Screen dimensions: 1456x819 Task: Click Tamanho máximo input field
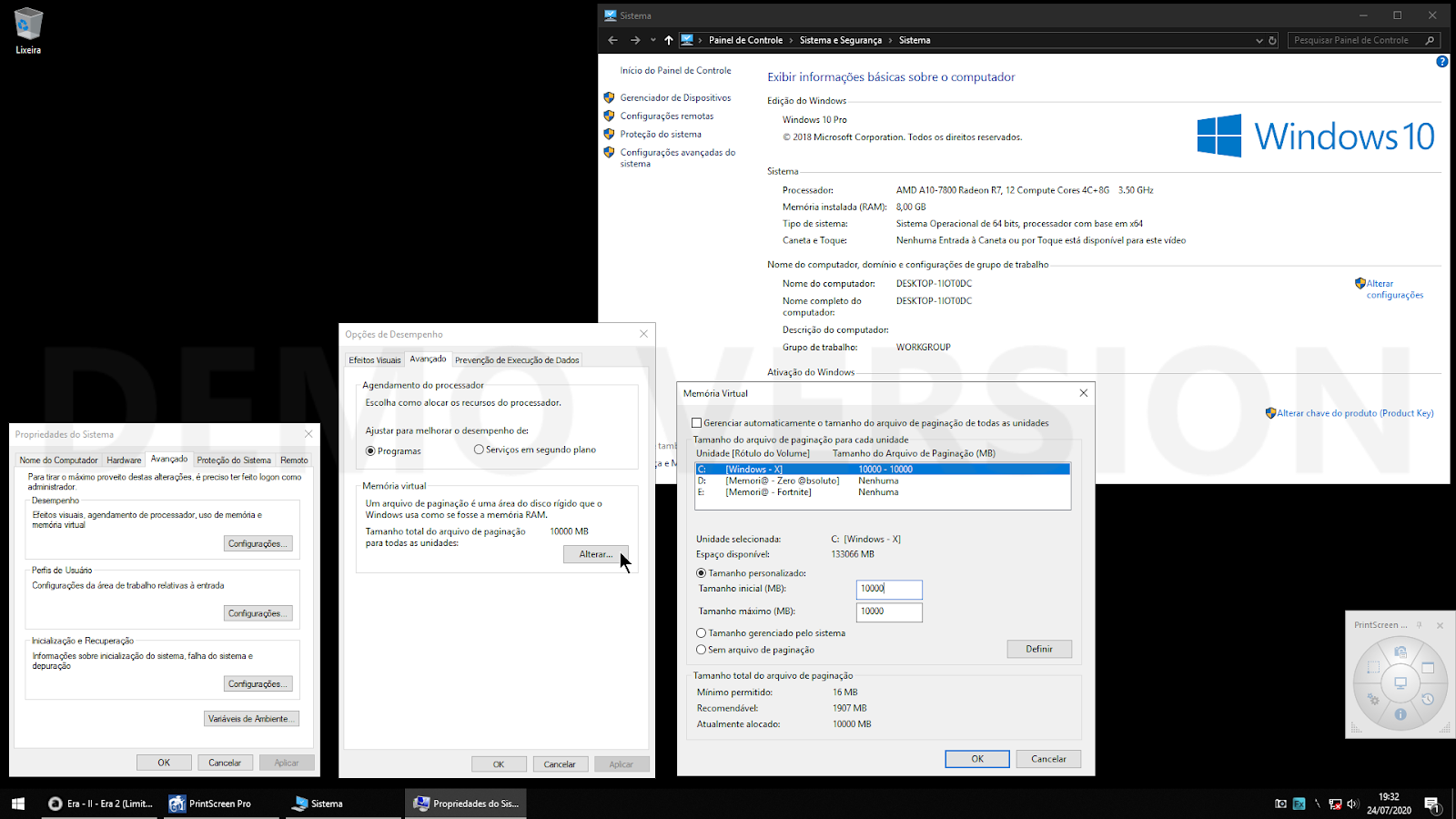[889, 612]
